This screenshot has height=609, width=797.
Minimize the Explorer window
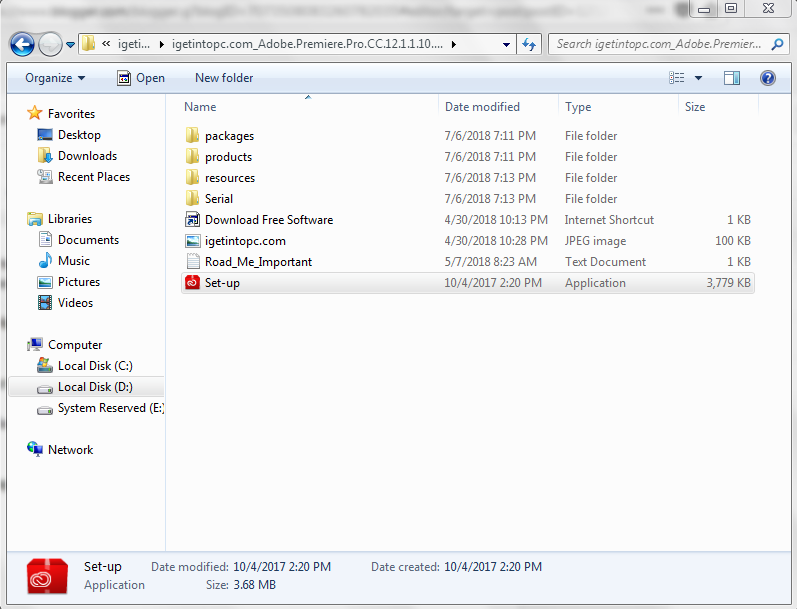[704, 9]
